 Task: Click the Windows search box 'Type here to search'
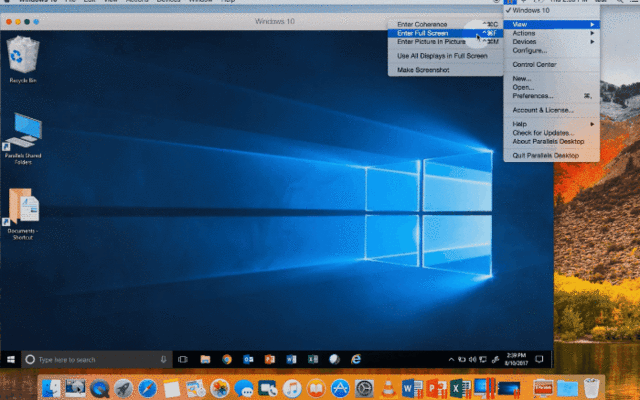coord(97,360)
